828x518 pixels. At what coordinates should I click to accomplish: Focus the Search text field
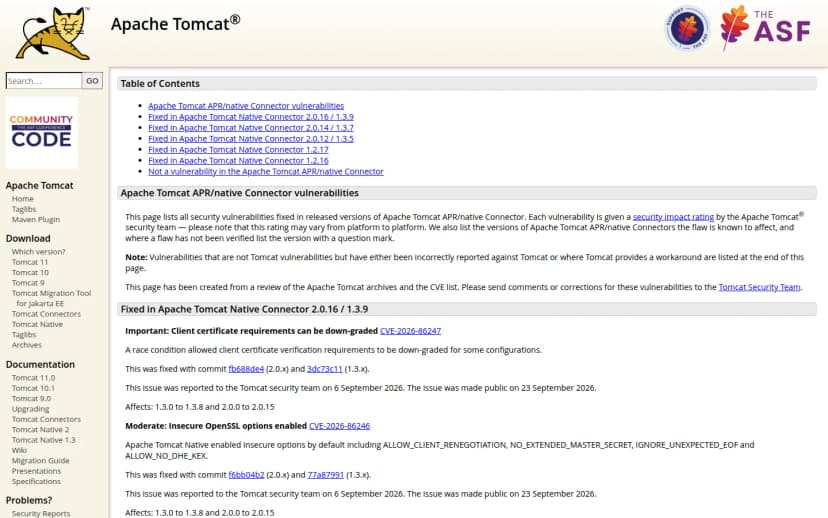(44, 81)
